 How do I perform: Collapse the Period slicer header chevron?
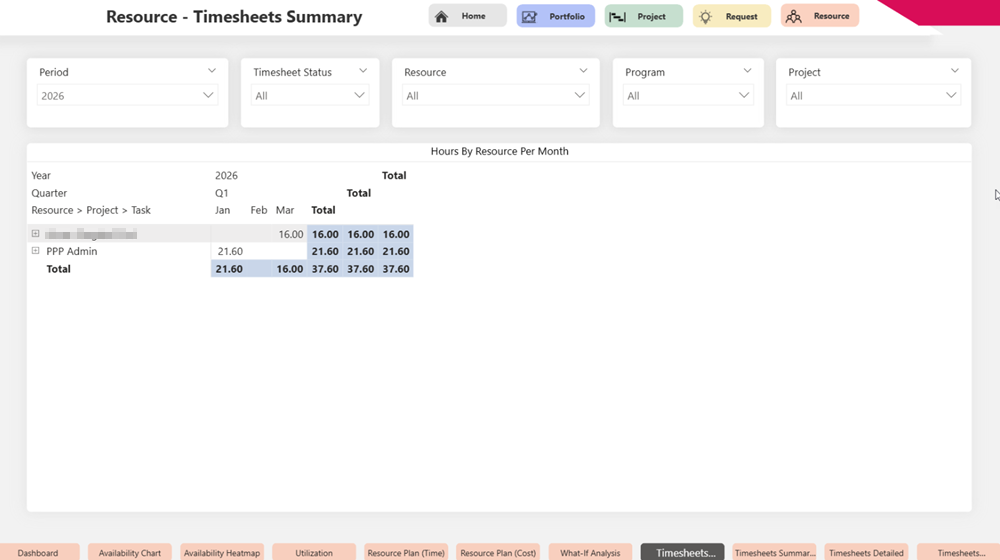tap(212, 71)
